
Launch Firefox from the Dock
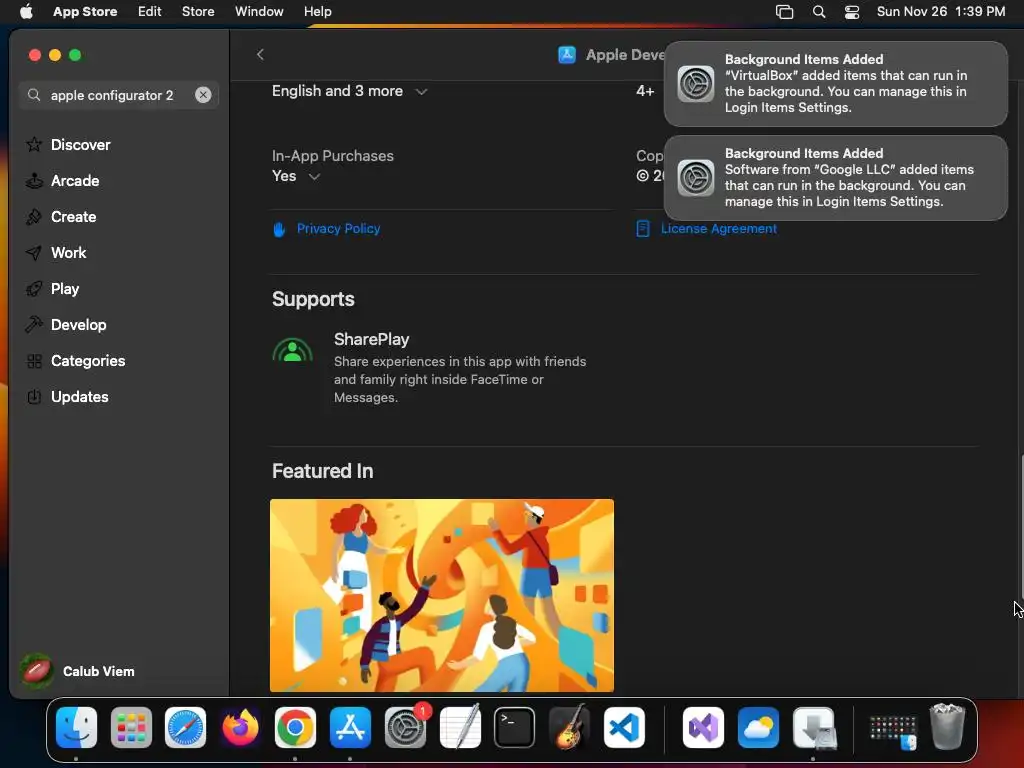click(x=240, y=728)
